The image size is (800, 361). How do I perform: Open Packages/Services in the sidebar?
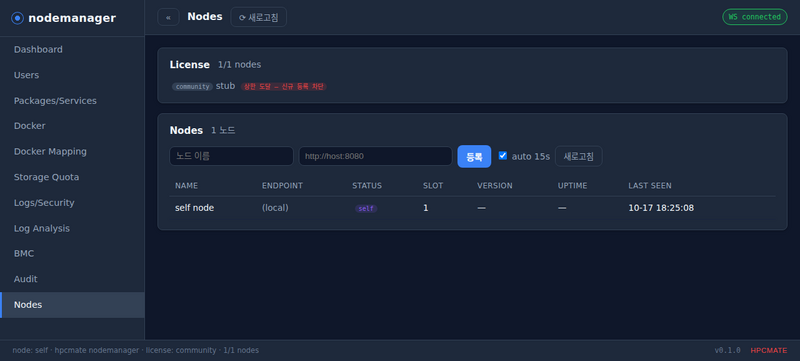72,100
